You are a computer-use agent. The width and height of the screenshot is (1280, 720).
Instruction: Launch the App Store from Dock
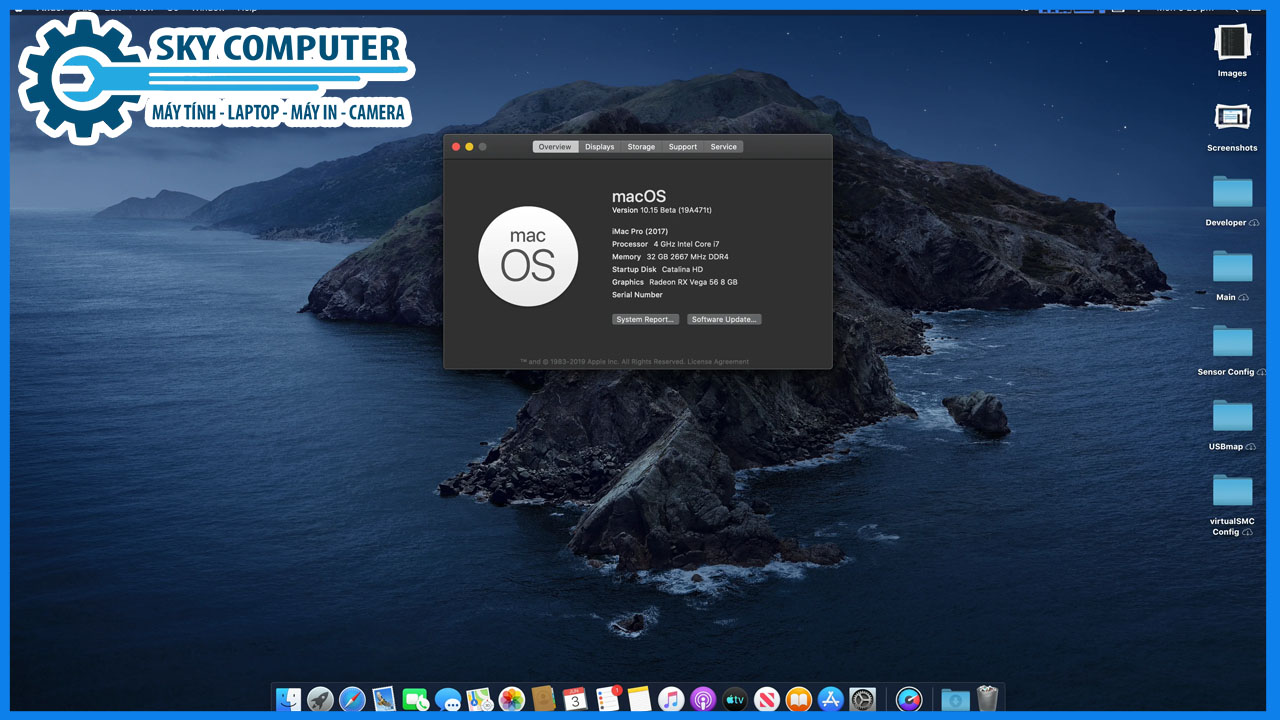[x=830, y=699]
